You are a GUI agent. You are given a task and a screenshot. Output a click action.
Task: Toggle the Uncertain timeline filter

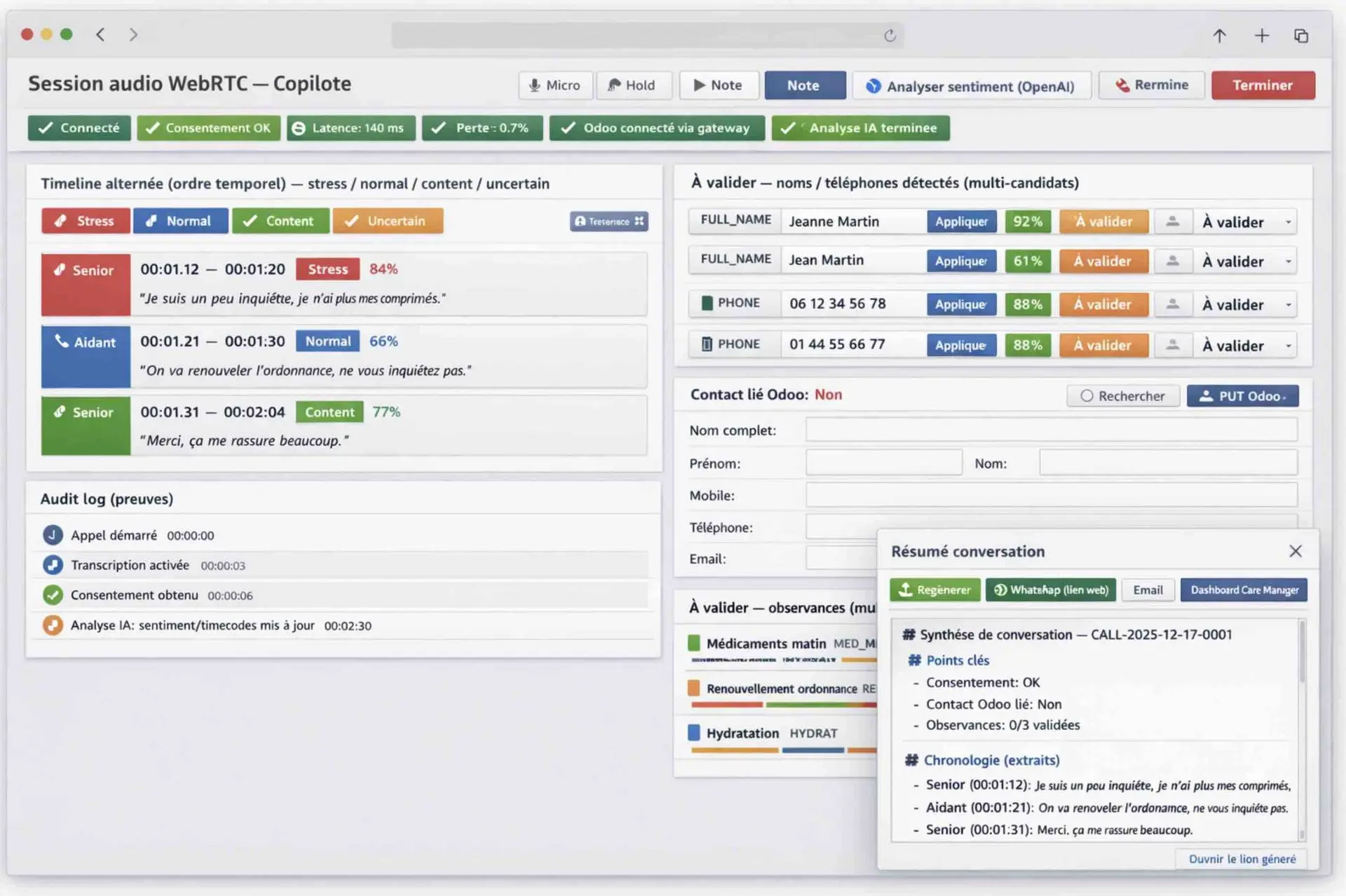click(x=388, y=221)
